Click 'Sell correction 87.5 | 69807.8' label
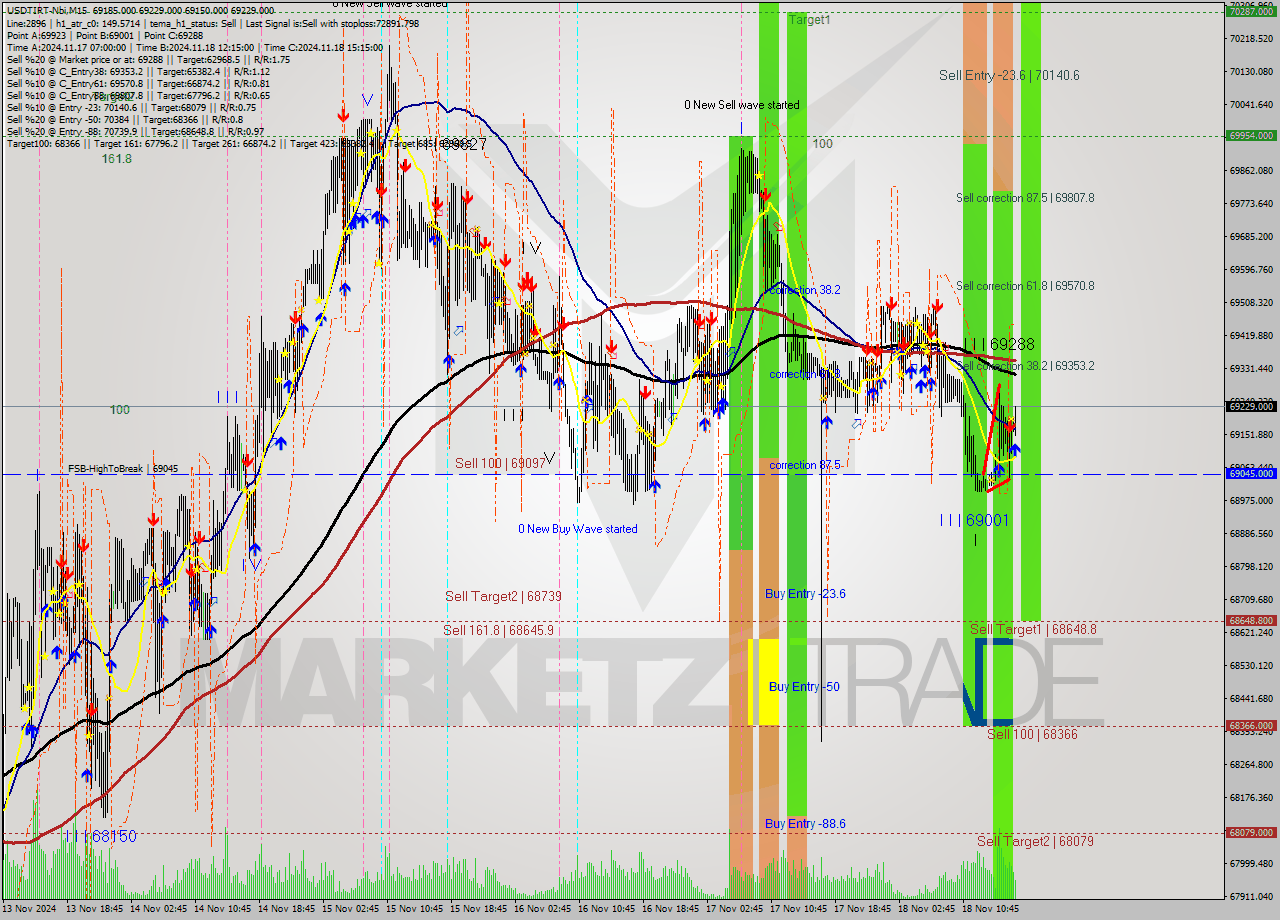Viewport: 1280px width, 920px height. [1025, 198]
